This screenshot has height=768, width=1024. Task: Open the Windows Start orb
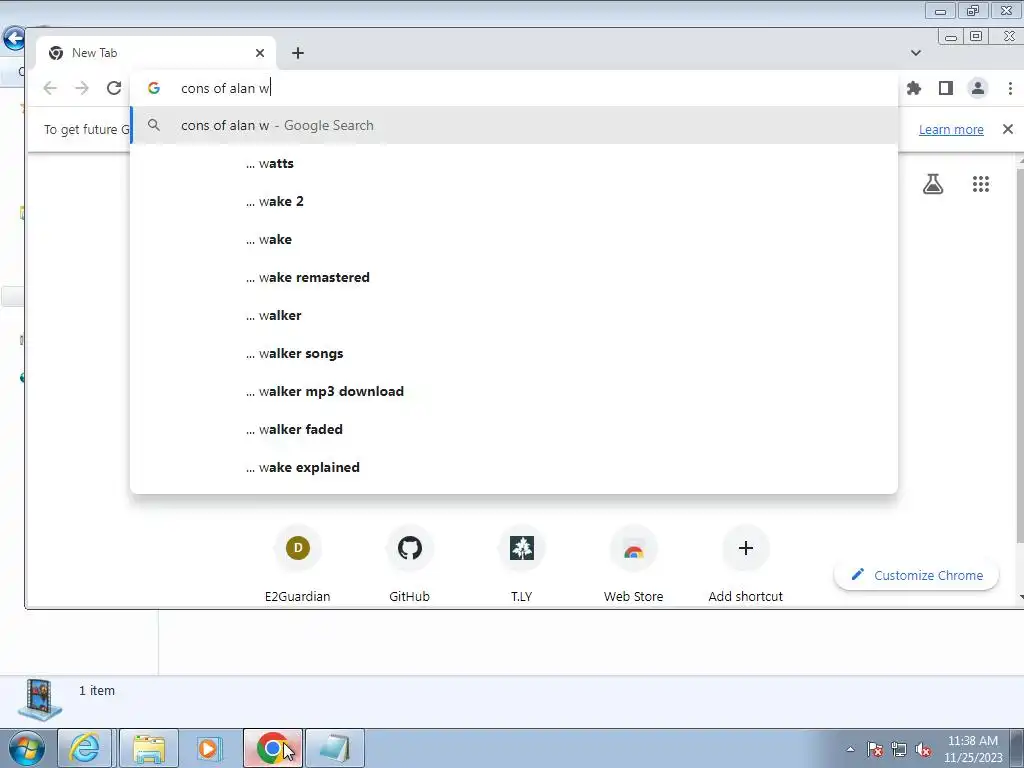[x=26, y=748]
